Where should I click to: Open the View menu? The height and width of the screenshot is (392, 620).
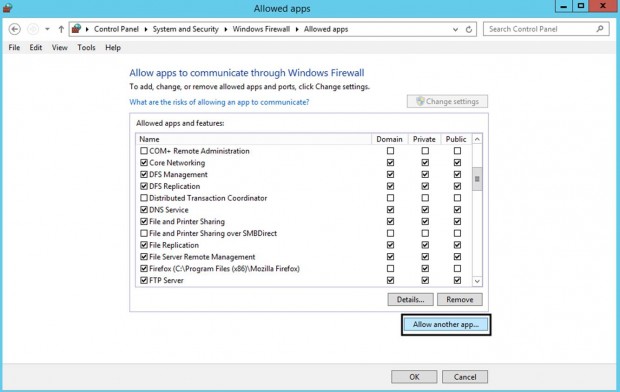60,47
